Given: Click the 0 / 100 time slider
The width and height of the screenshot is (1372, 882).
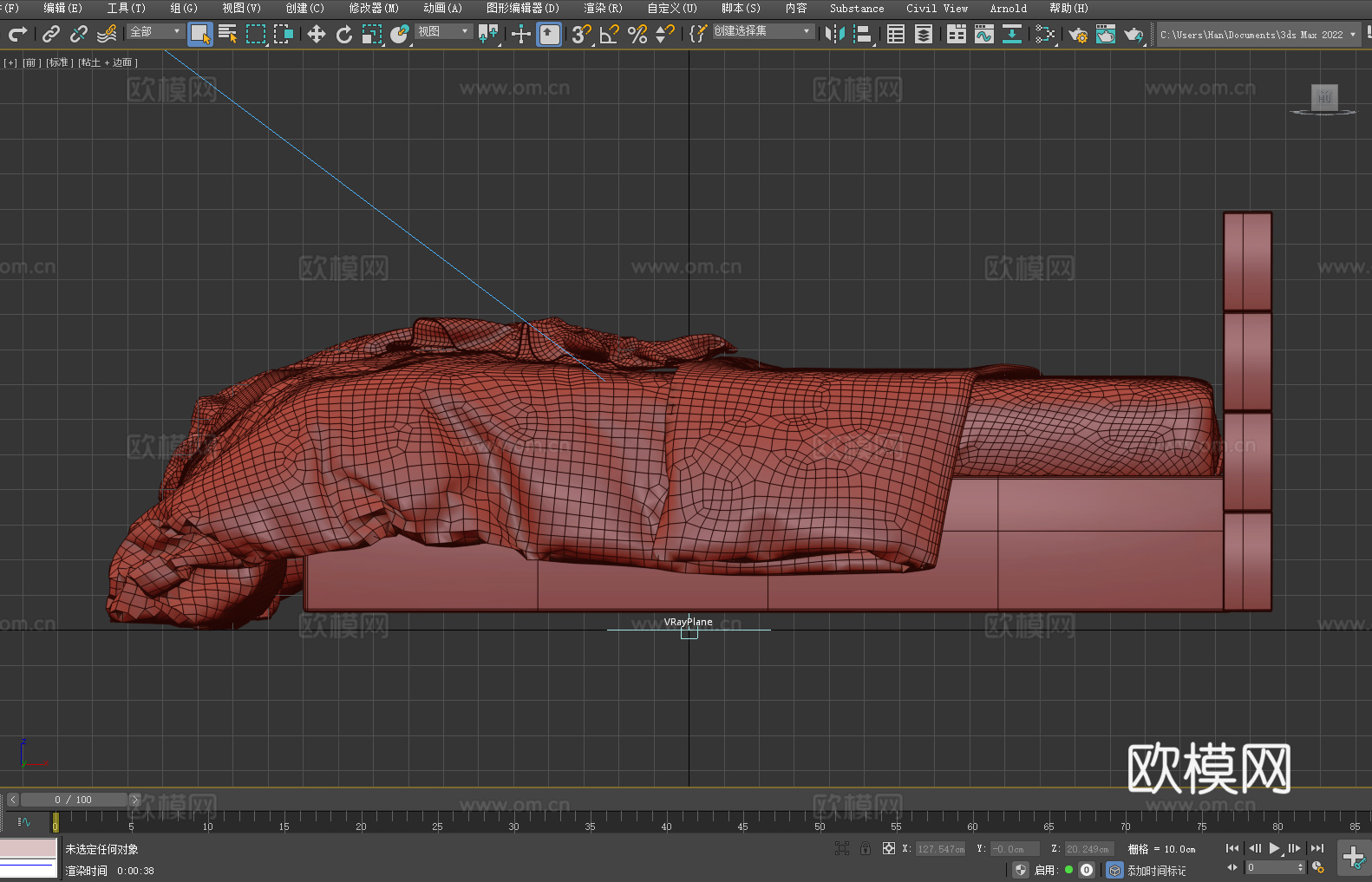Looking at the screenshot, I should click(x=73, y=800).
